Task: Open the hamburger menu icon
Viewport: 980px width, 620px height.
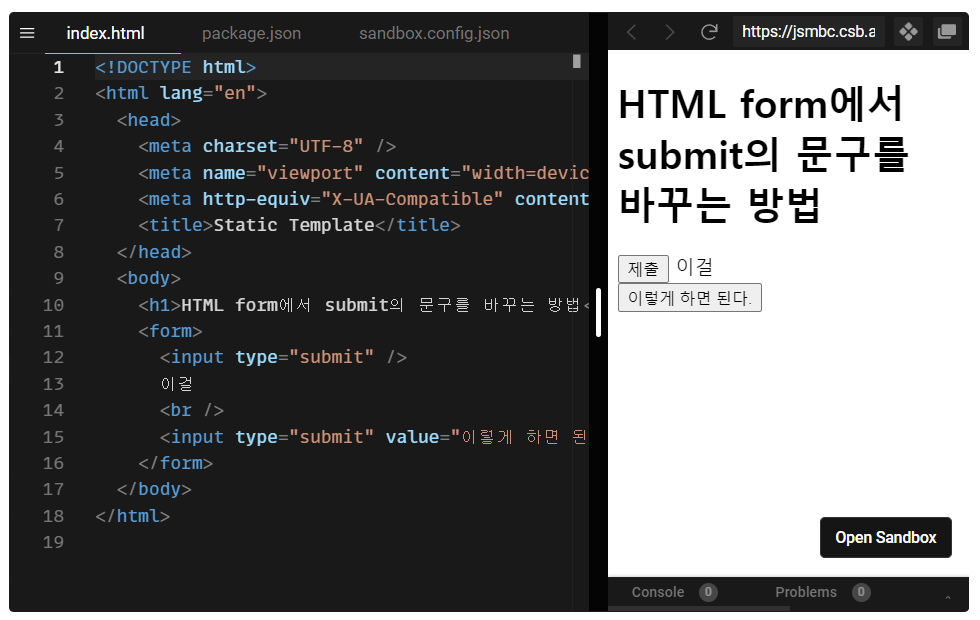Action: coord(27,32)
